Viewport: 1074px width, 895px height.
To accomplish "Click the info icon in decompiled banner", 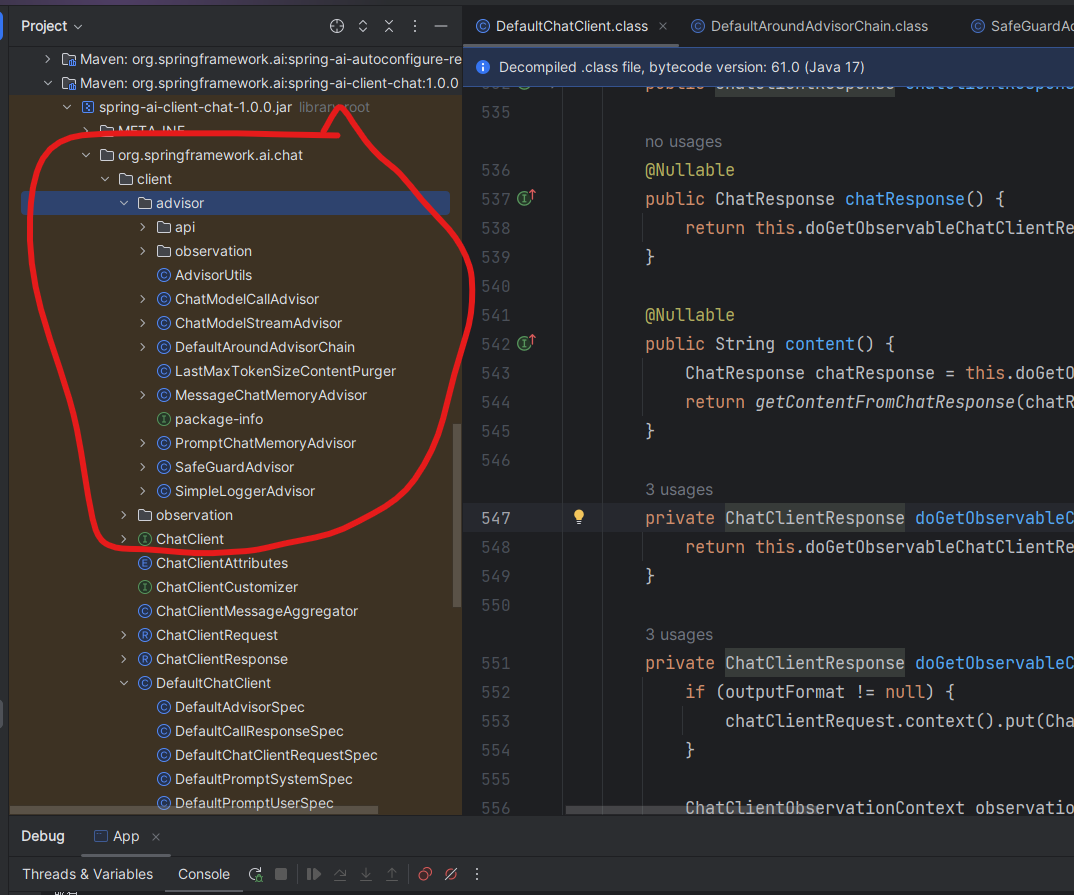I will (x=482, y=66).
